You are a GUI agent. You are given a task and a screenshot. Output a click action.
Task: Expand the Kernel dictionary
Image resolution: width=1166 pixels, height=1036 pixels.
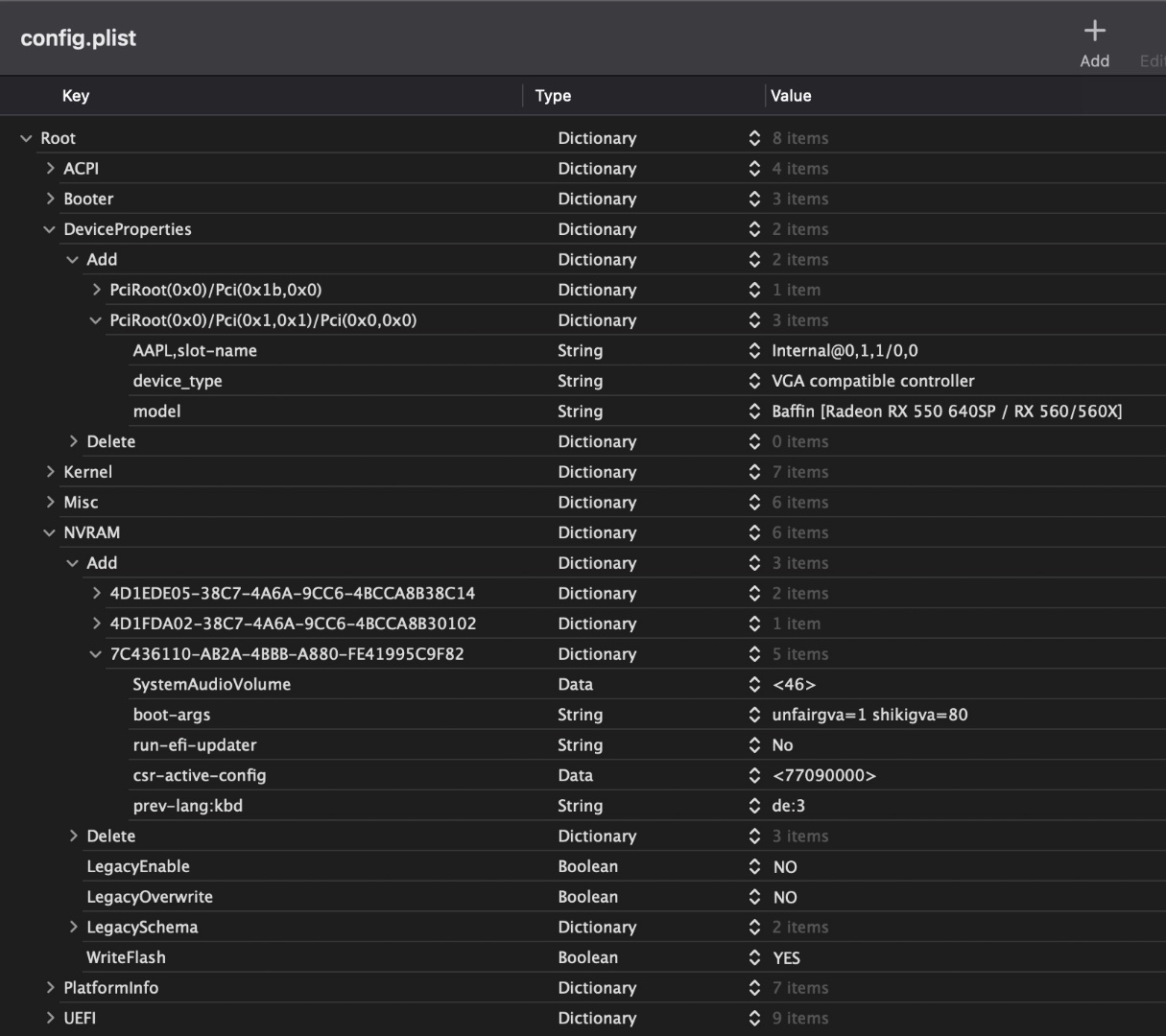click(50, 472)
